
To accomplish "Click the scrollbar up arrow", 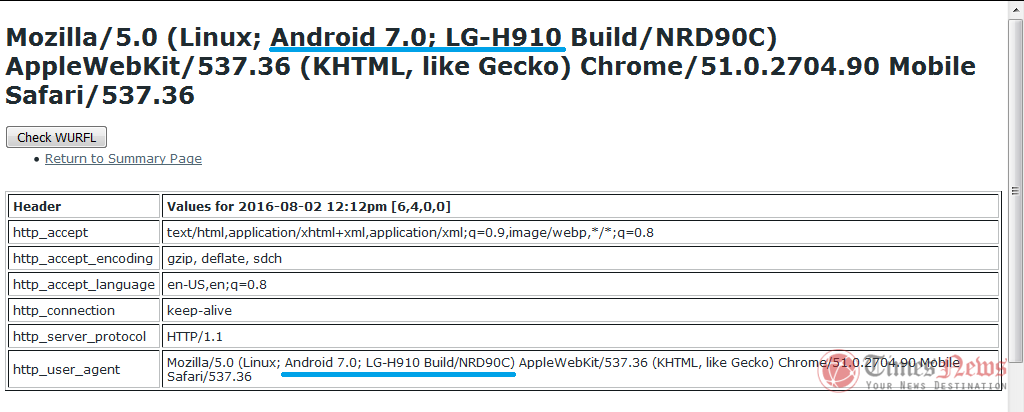I will tap(1015, 8).
